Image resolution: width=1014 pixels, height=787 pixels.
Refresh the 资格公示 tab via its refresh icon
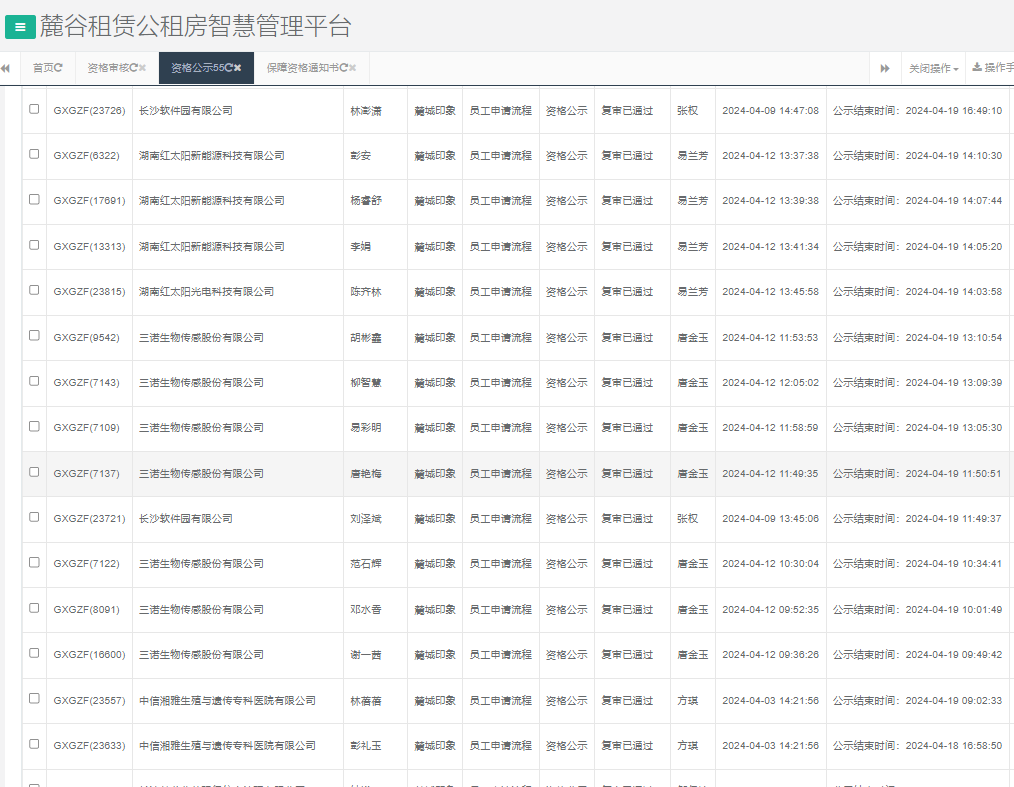pos(229,68)
